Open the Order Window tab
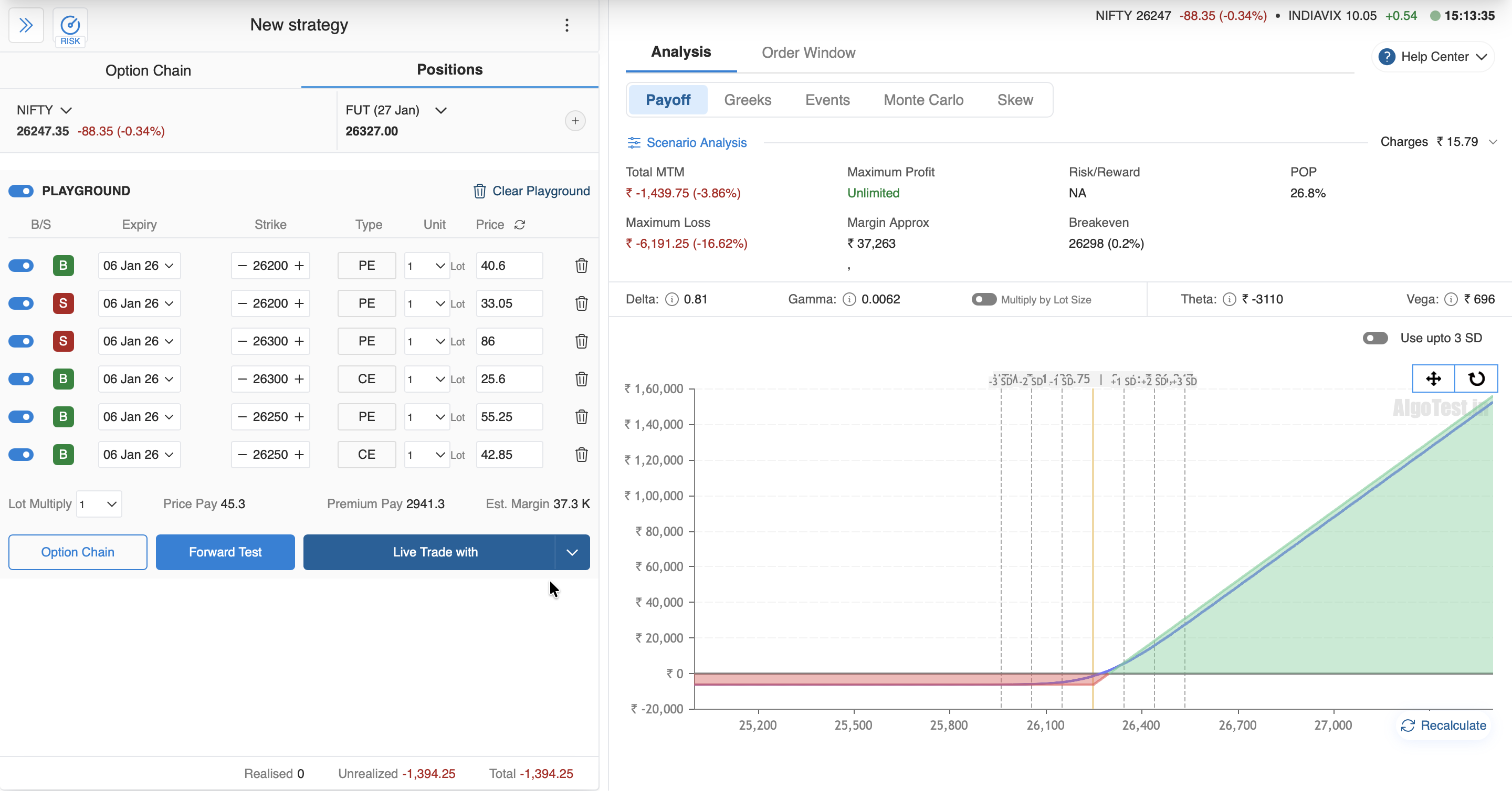Viewport: 1512px width, 799px height. click(807, 53)
